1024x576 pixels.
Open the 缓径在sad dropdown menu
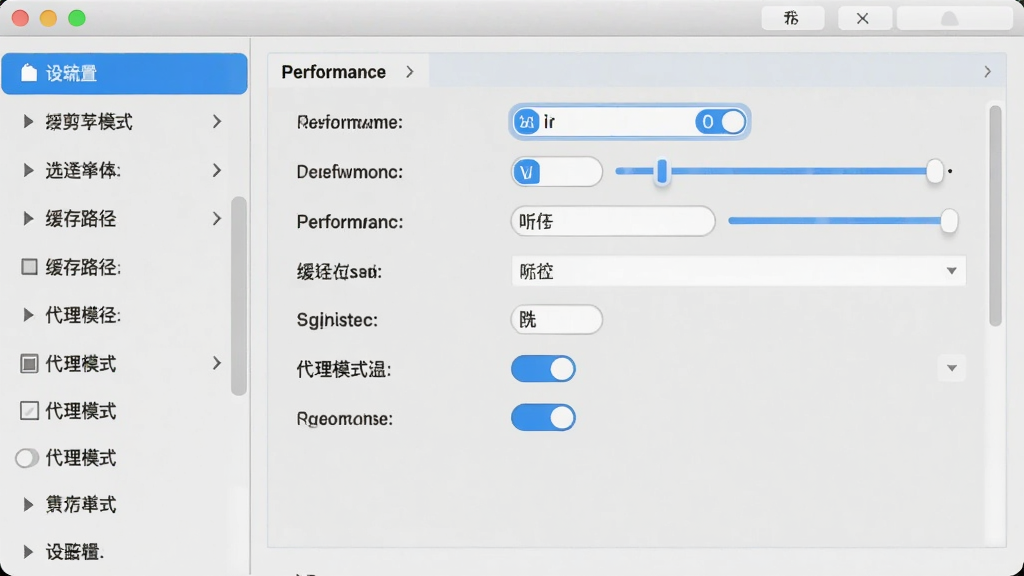(x=739, y=270)
